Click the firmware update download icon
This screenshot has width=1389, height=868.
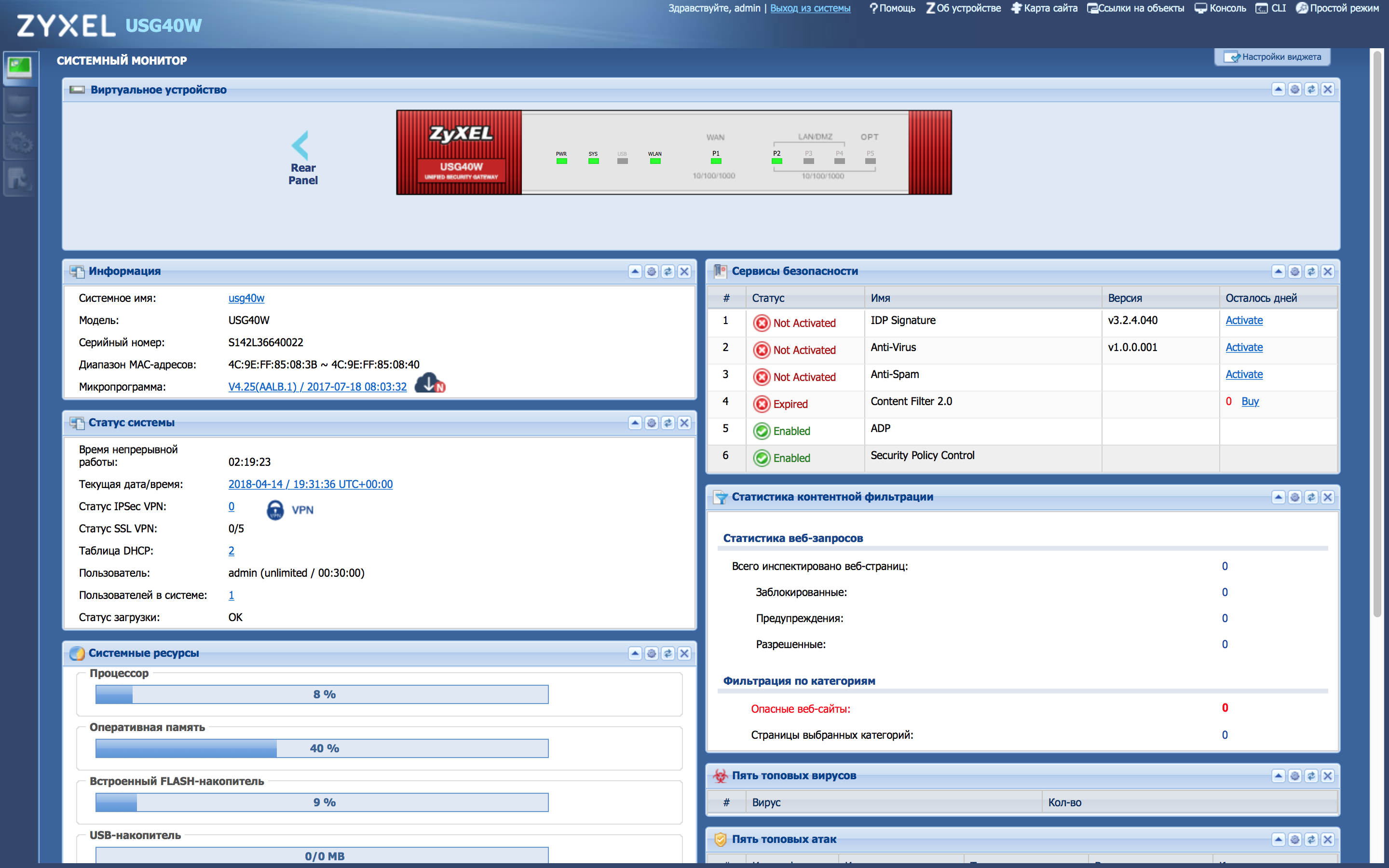430,383
